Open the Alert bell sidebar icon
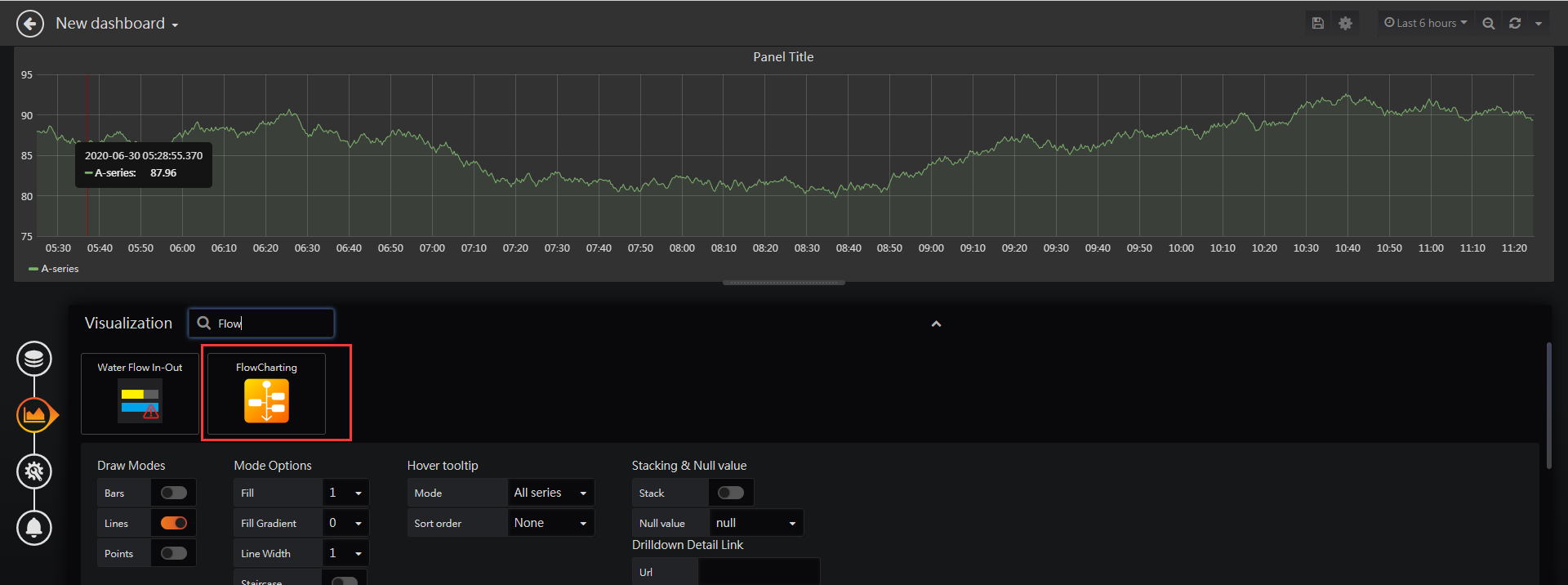 [x=34, y=528]
